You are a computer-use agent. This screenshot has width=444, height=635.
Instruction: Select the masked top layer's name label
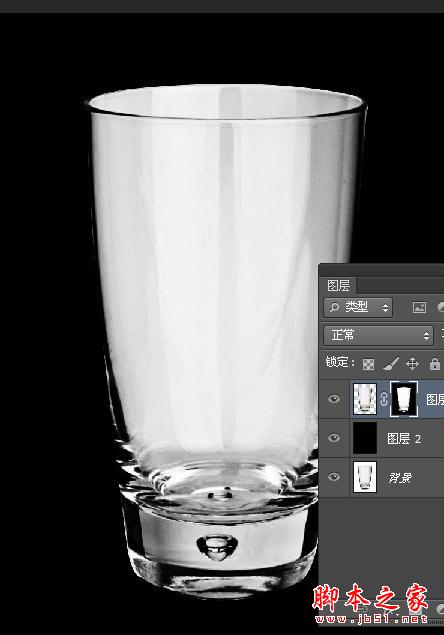coord(435,400)
